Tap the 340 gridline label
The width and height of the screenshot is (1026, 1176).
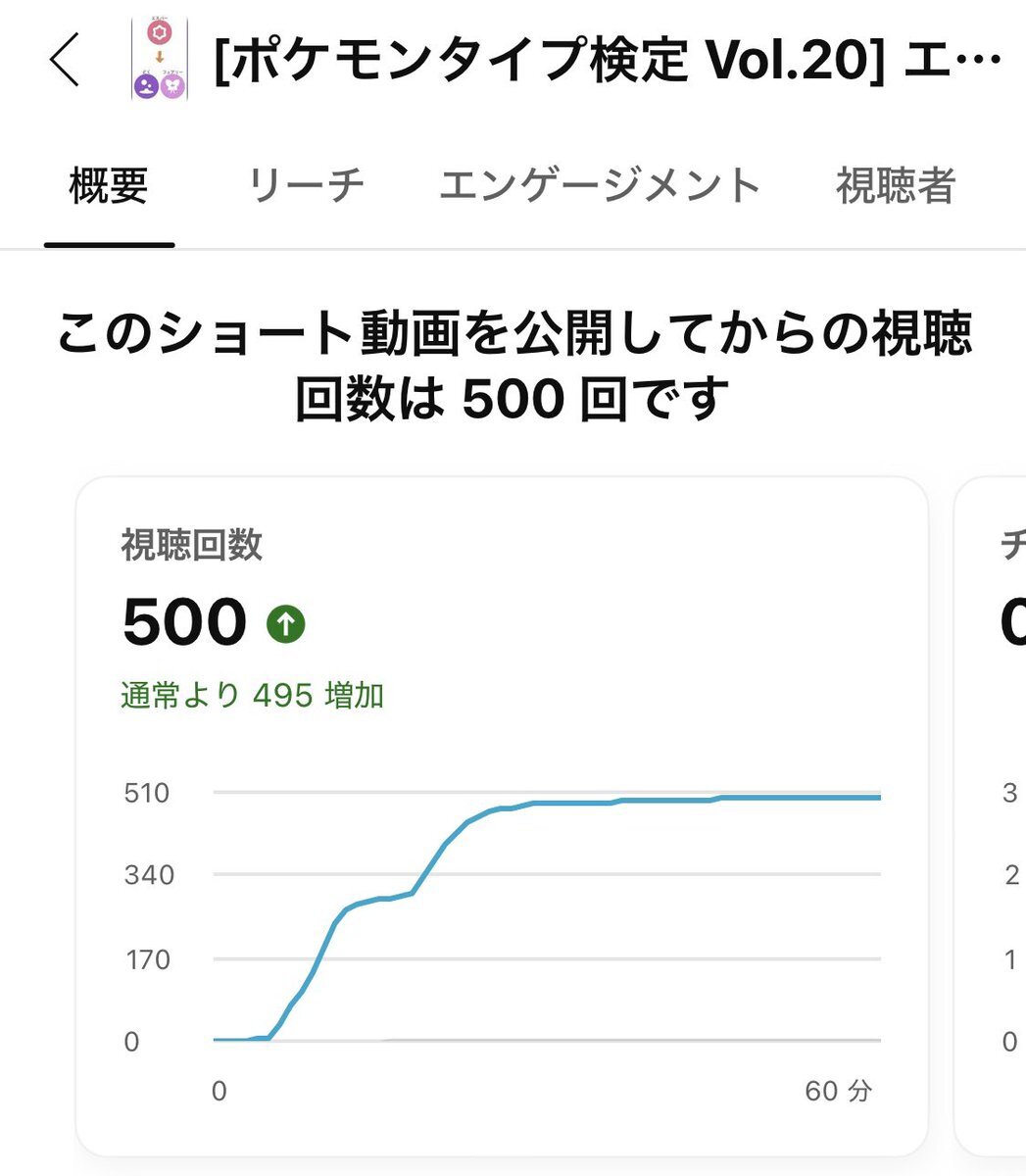(149, 875)
